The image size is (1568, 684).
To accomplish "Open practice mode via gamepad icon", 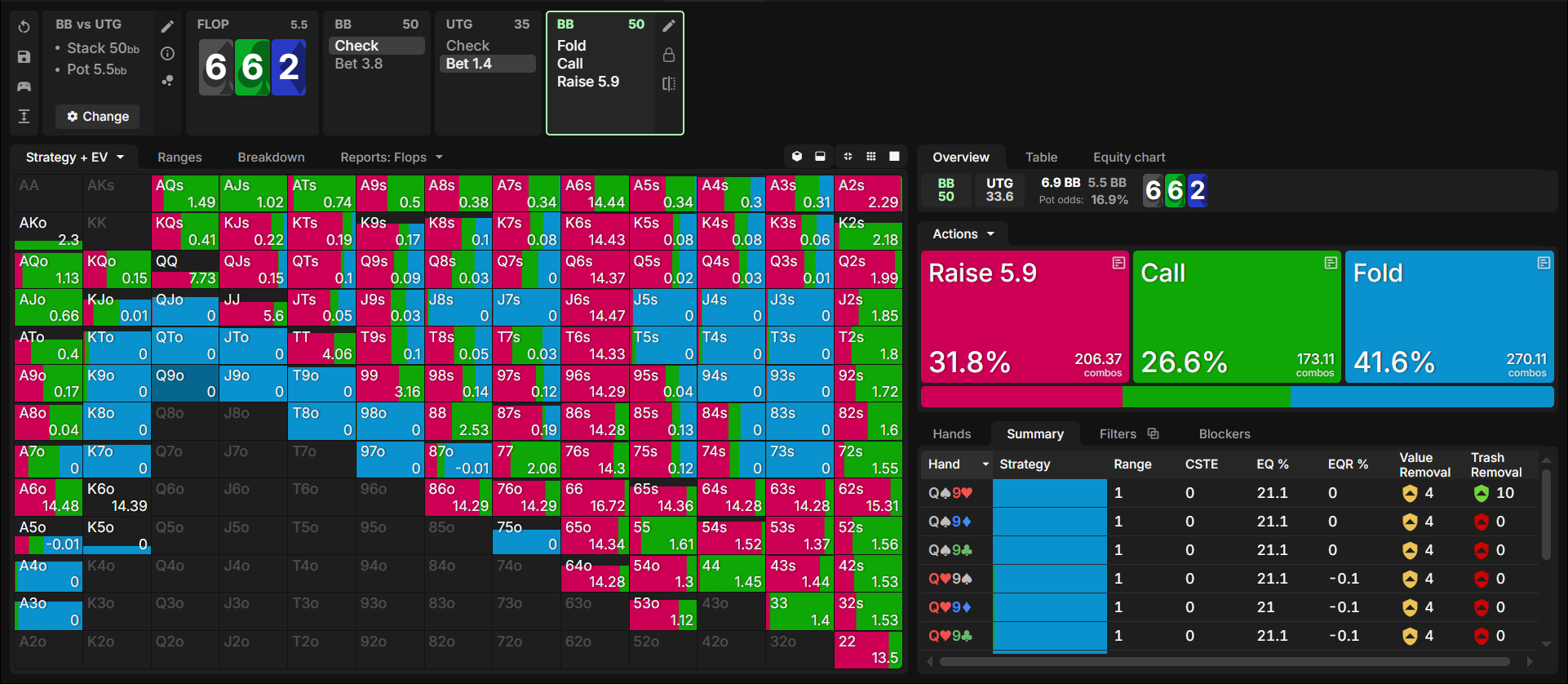I will pos(24,87).
